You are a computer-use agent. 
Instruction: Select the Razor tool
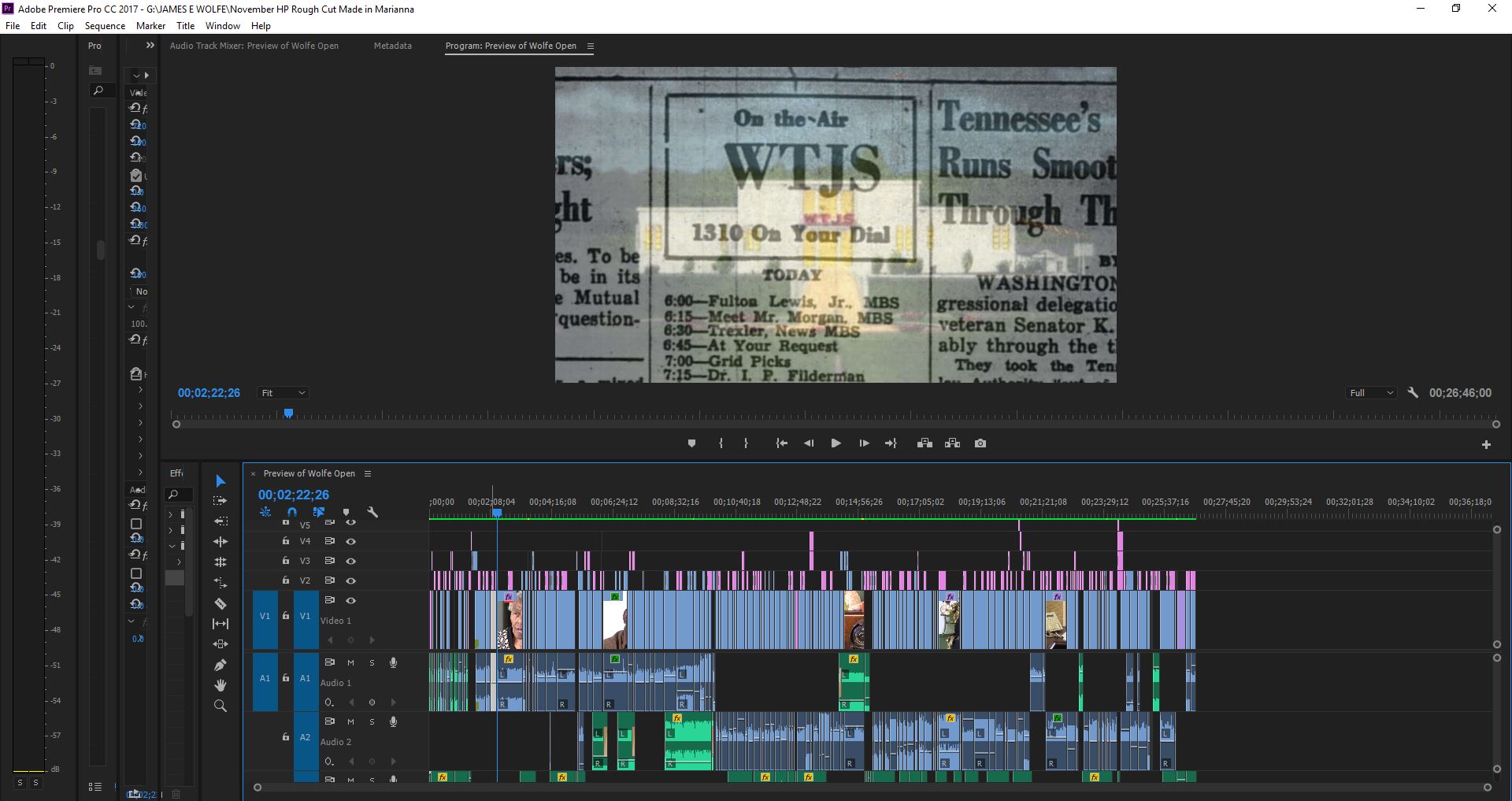pos(220,603)
